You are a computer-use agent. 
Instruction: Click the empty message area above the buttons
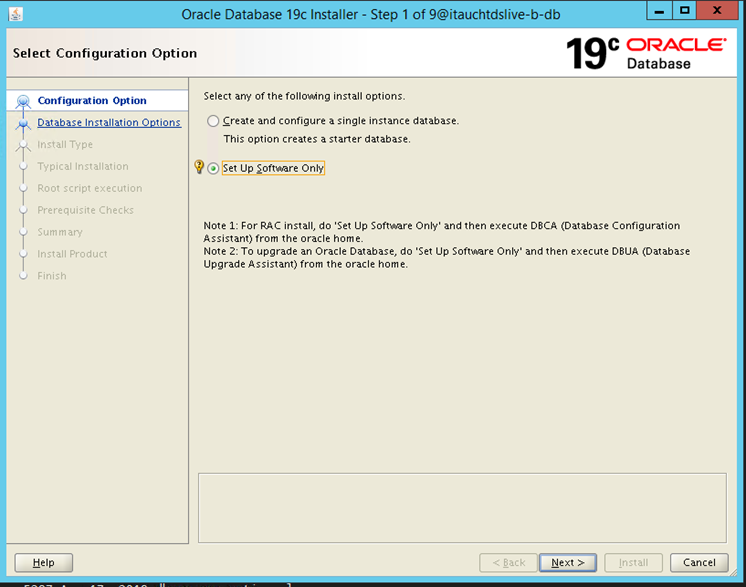point(462,508)
